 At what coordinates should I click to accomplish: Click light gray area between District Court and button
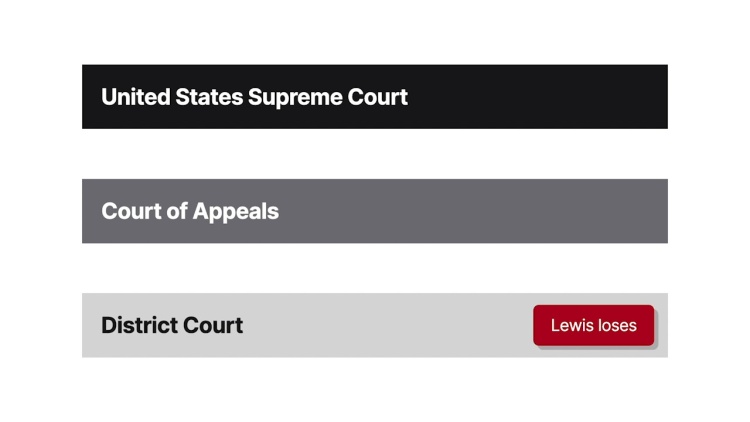click(387, 325)
